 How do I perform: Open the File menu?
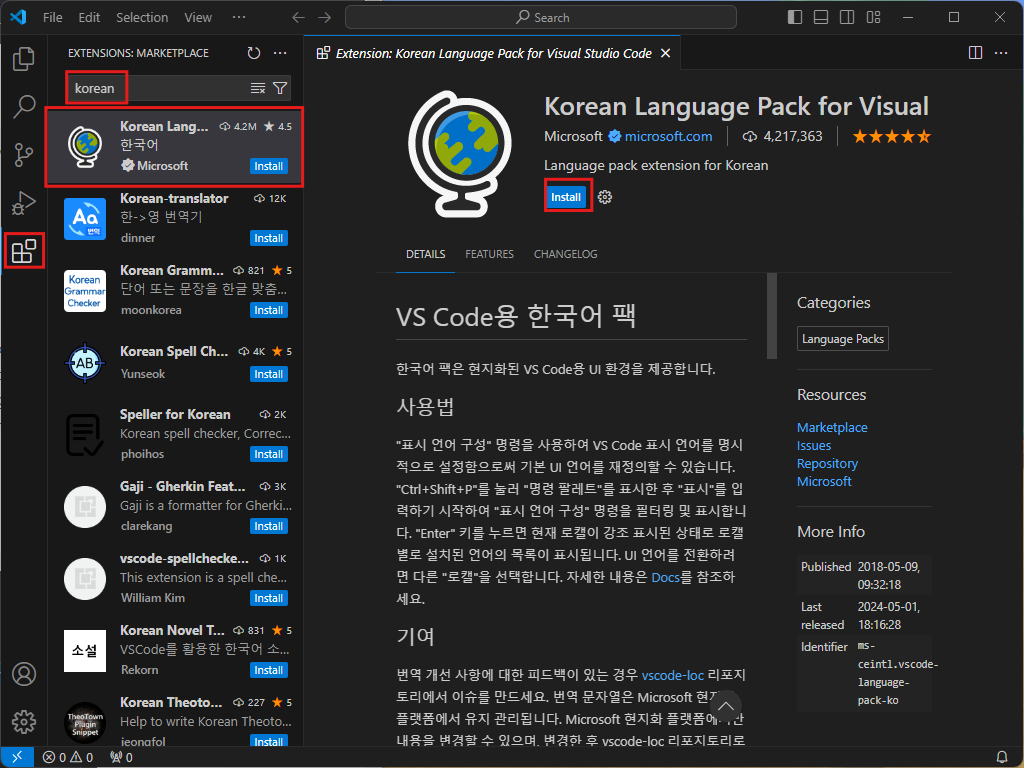(53, 18)
